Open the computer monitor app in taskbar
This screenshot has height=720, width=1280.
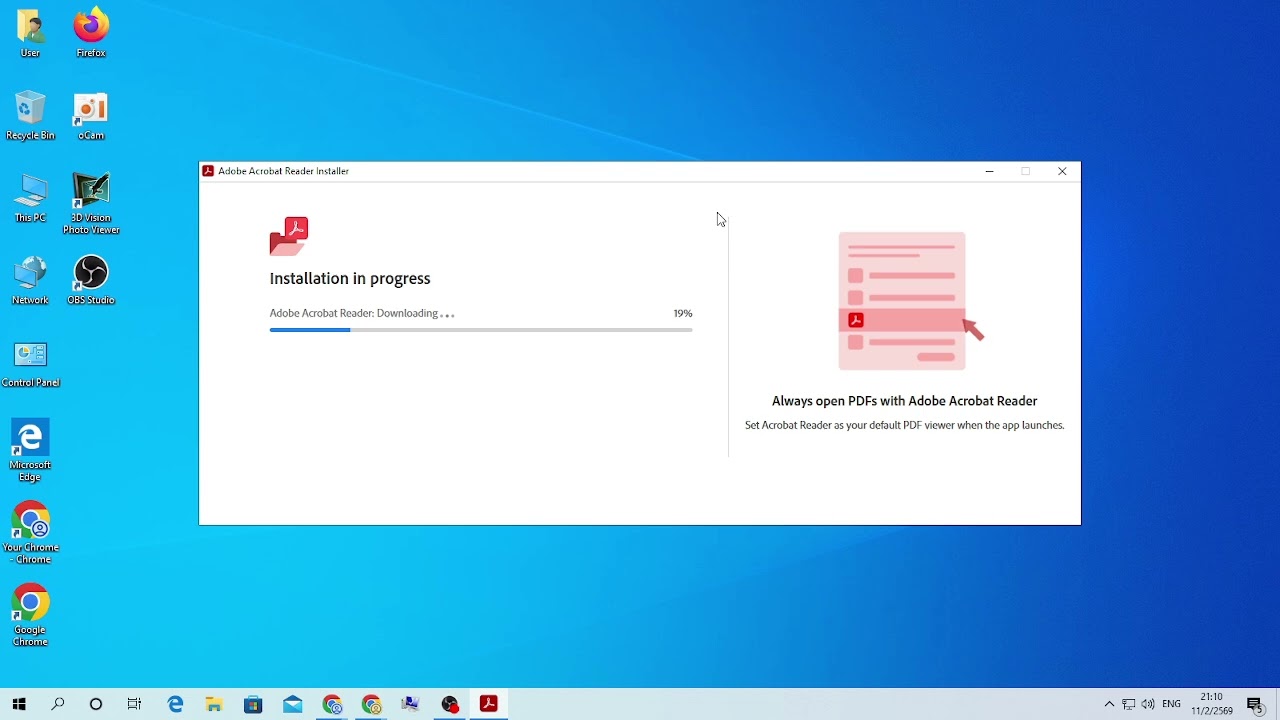pos(410,704)
